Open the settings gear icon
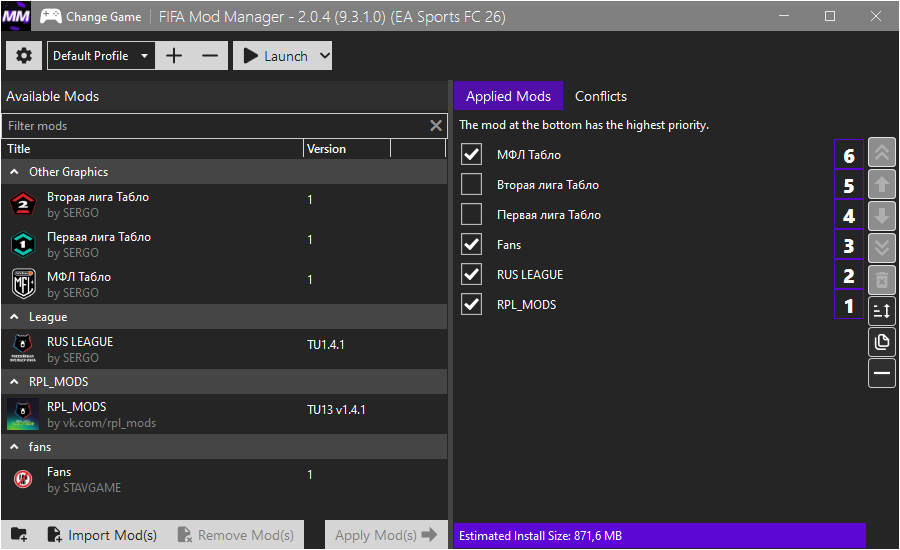The image size is (900, 550). pyautogui.click(x=24, y=56)
